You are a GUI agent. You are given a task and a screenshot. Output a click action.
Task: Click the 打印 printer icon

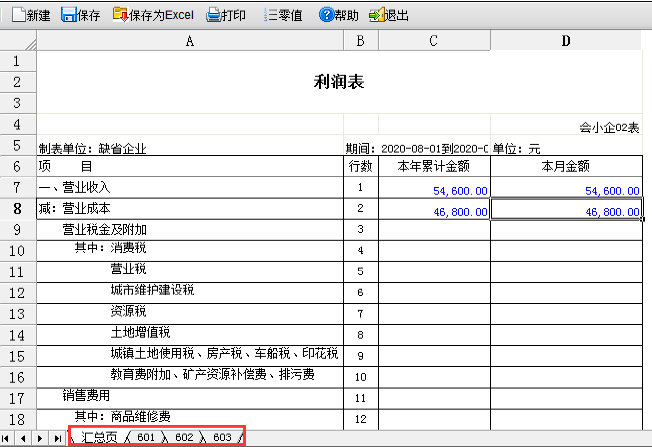point(213,15)
